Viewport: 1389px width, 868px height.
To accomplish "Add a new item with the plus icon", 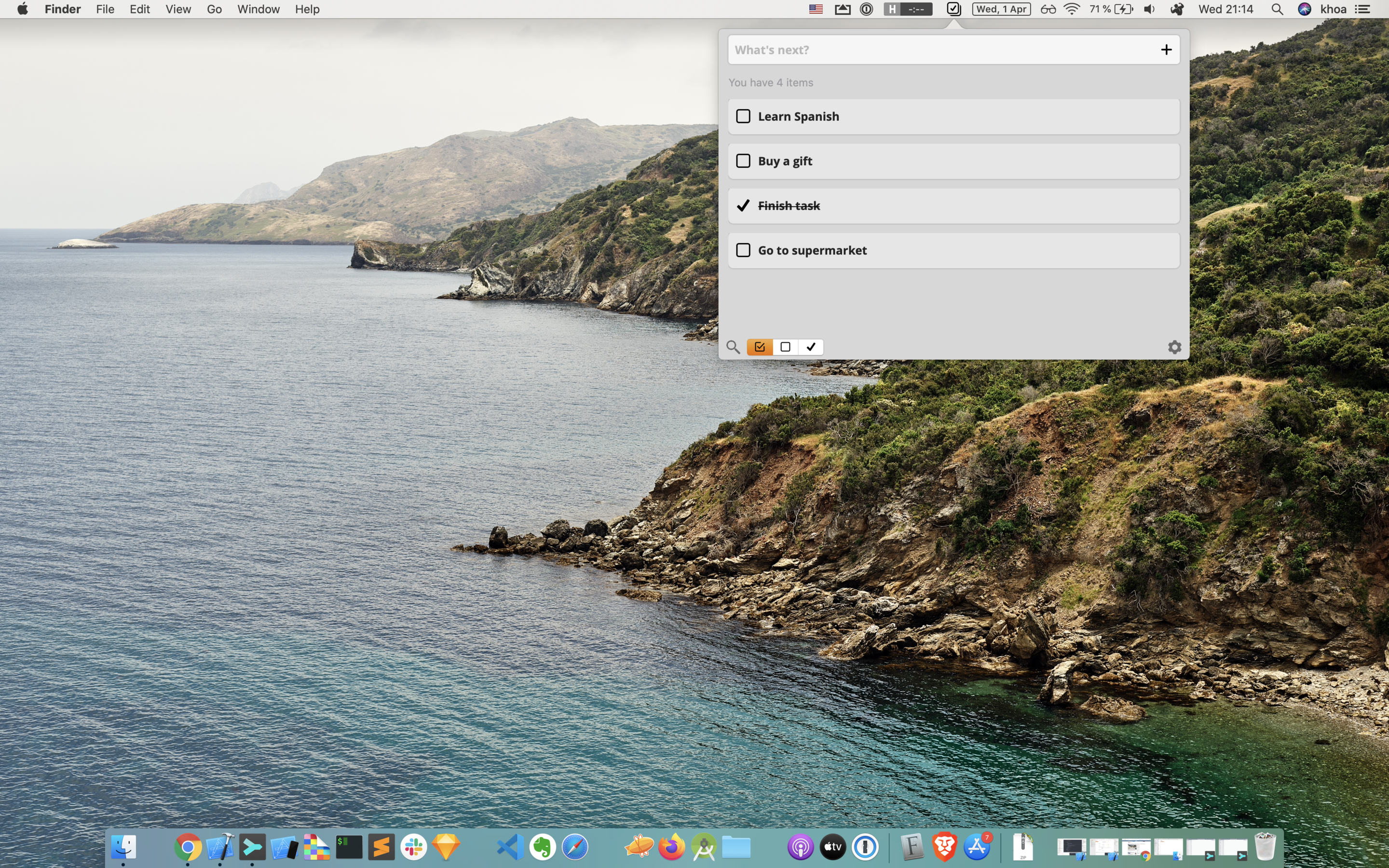I will 1166,50.
